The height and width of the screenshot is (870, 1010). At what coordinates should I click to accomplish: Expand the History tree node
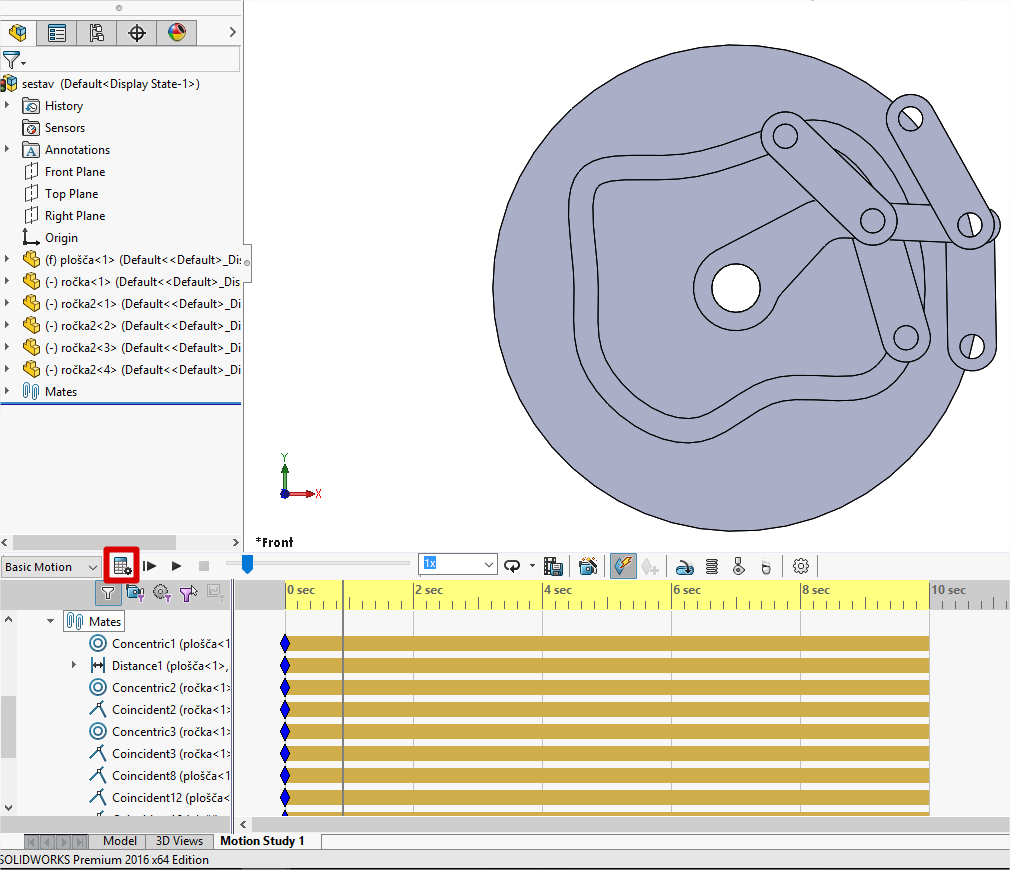click(8, 106)
